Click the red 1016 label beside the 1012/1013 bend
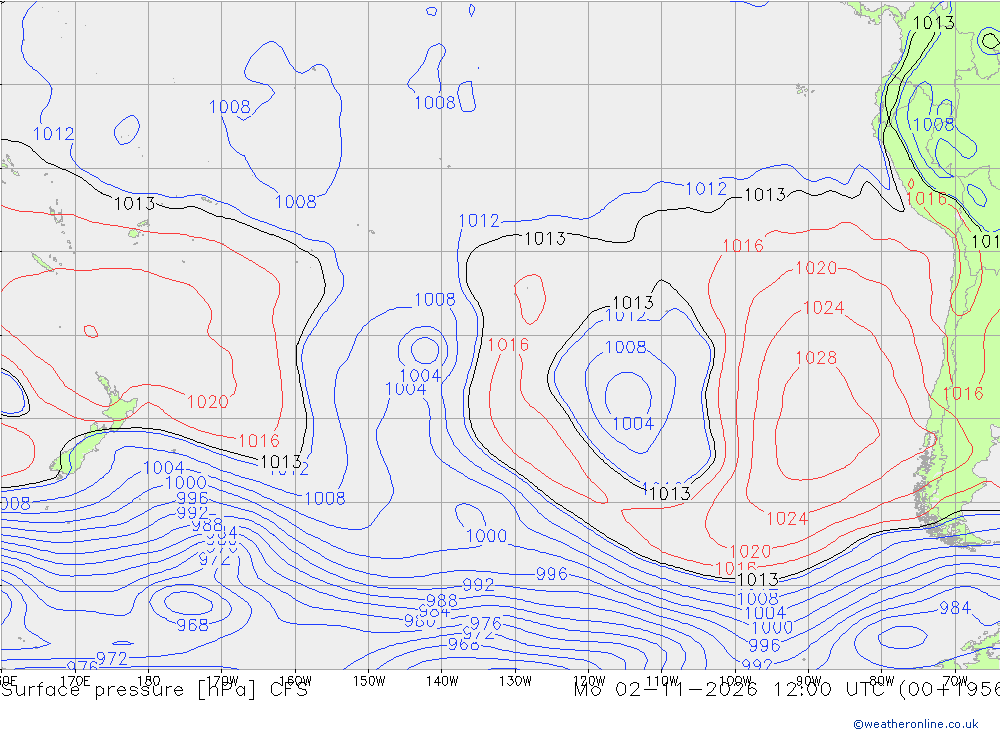Image resolution: width=1000 pixels, height=733 pixels. coord(508,345)
